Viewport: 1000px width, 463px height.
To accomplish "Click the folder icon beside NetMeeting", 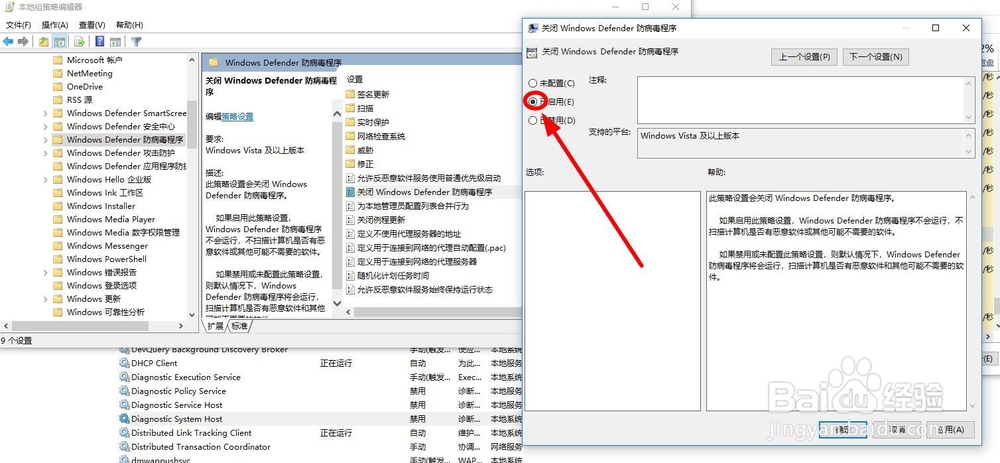I will coord(57,73).
